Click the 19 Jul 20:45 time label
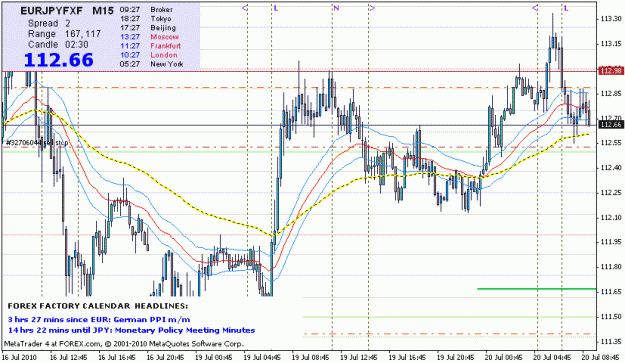Viewport: 625px width, 363px height. click(456, 357)
